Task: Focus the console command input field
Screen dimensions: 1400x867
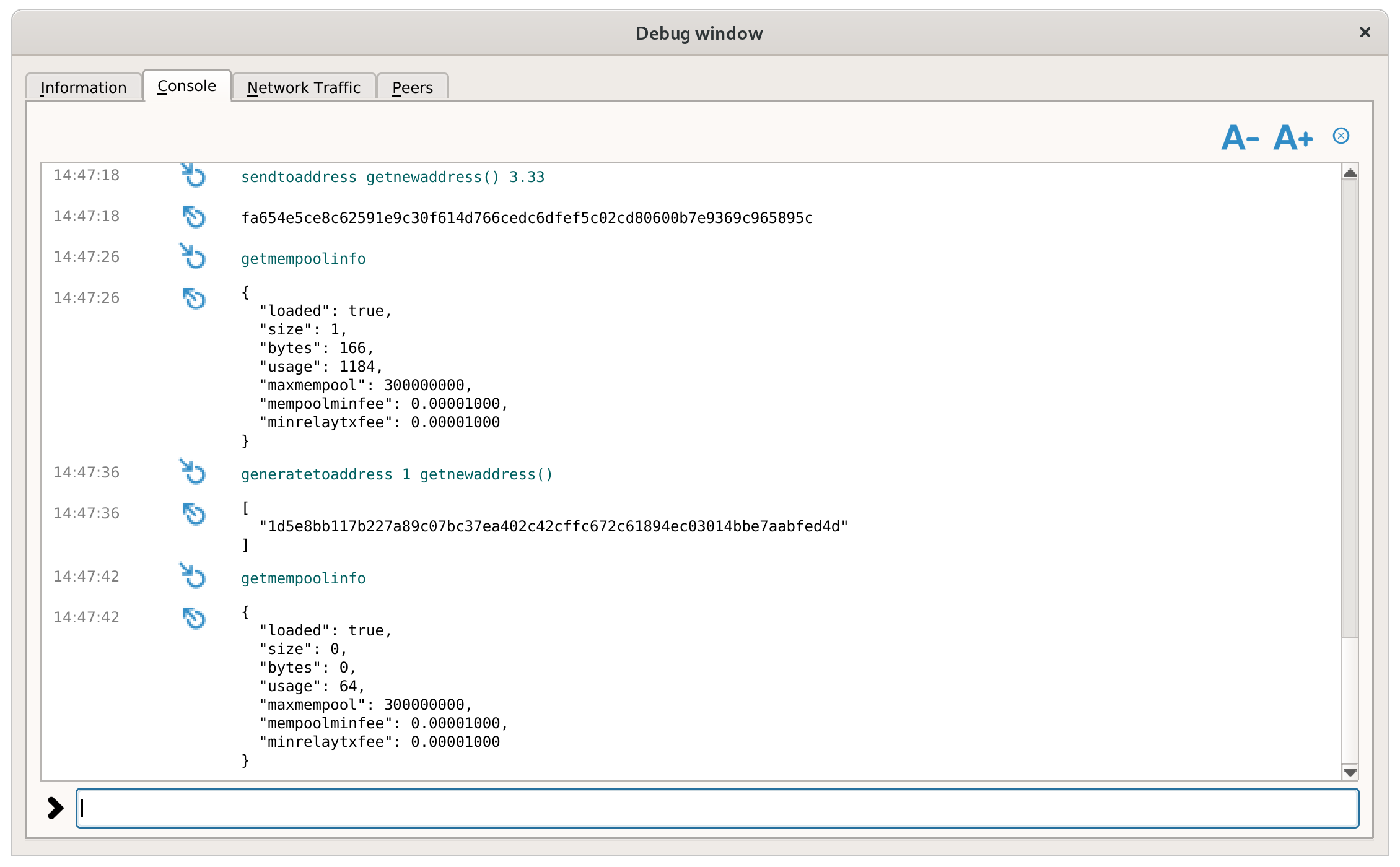Action: coord(712,809)
